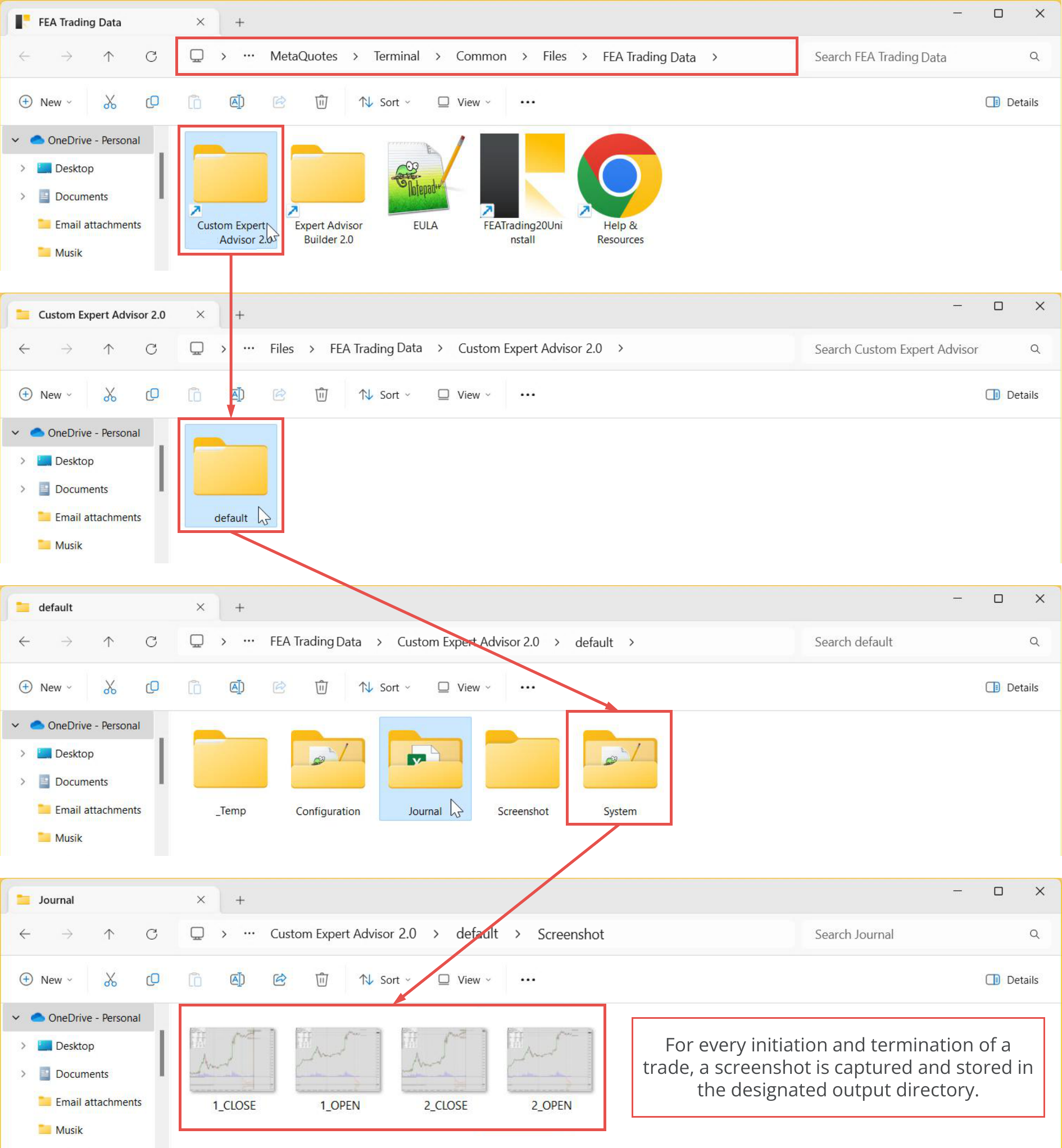Go back in Custom Expert Advisor 2.0 window

(x=24, y=349)
